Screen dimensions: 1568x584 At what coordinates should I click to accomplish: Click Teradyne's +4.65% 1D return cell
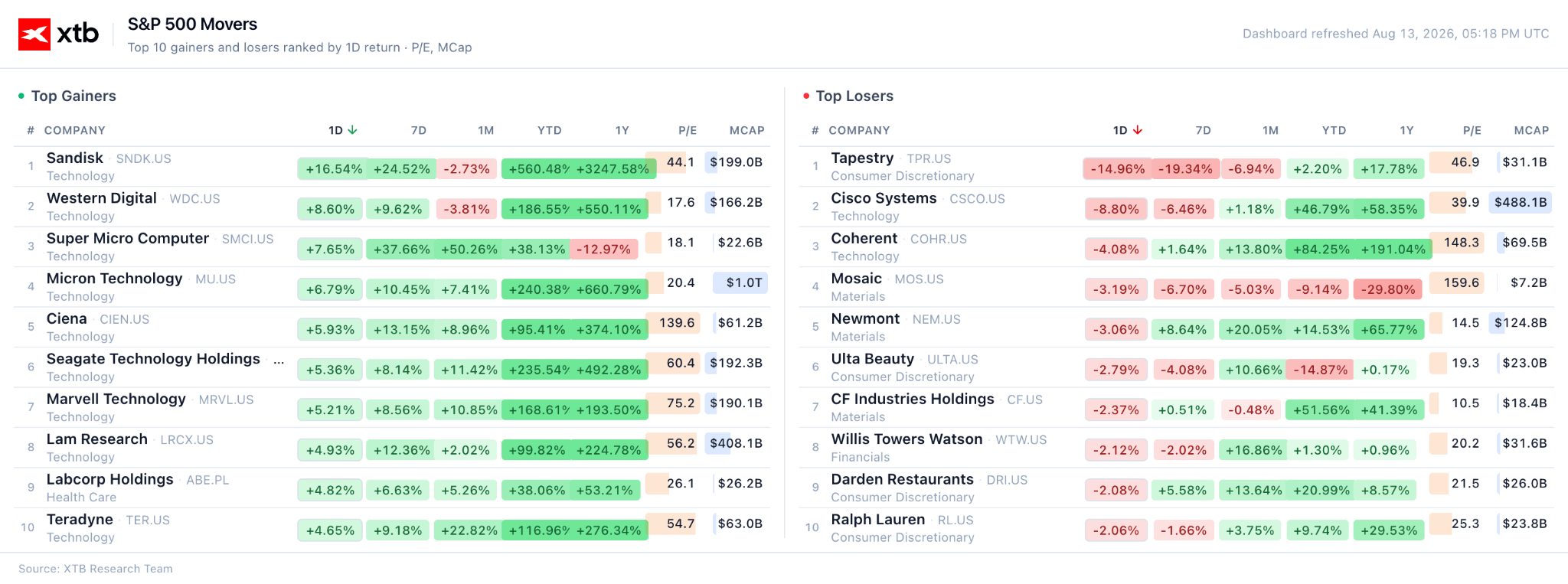tap(331, 530)
